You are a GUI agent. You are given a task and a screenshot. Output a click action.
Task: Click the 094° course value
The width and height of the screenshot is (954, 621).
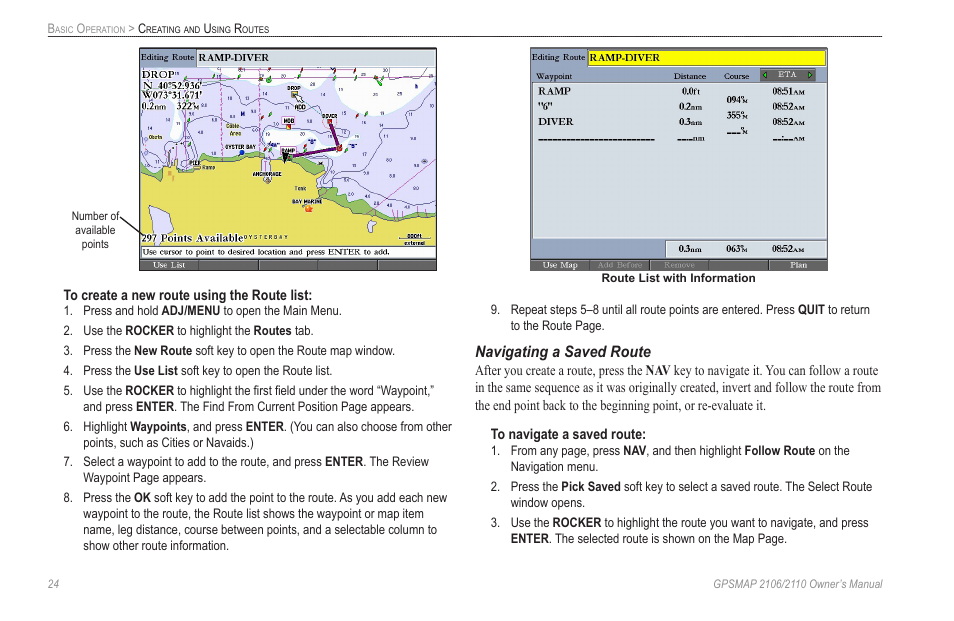click(x=737, y=99)
